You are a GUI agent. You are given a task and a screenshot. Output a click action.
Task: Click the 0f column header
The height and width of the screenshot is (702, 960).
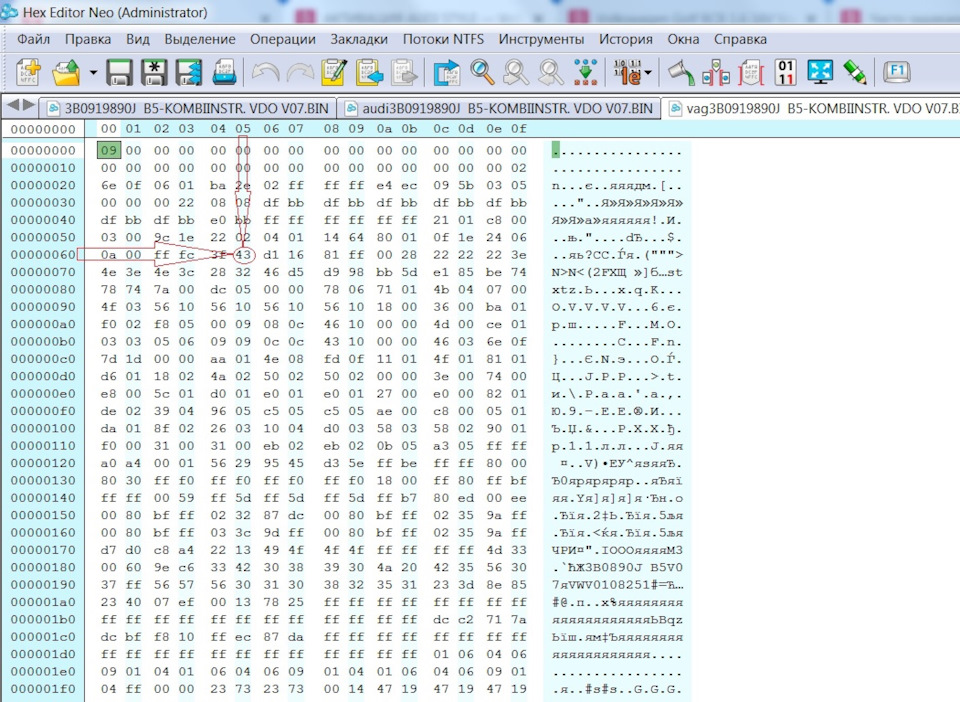click(519, 129)
